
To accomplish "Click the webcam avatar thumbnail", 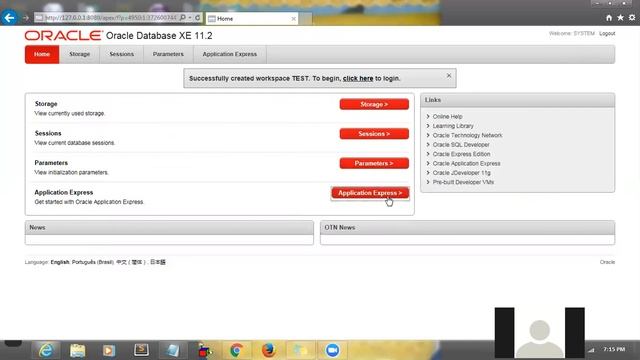I will pos(540,333).
